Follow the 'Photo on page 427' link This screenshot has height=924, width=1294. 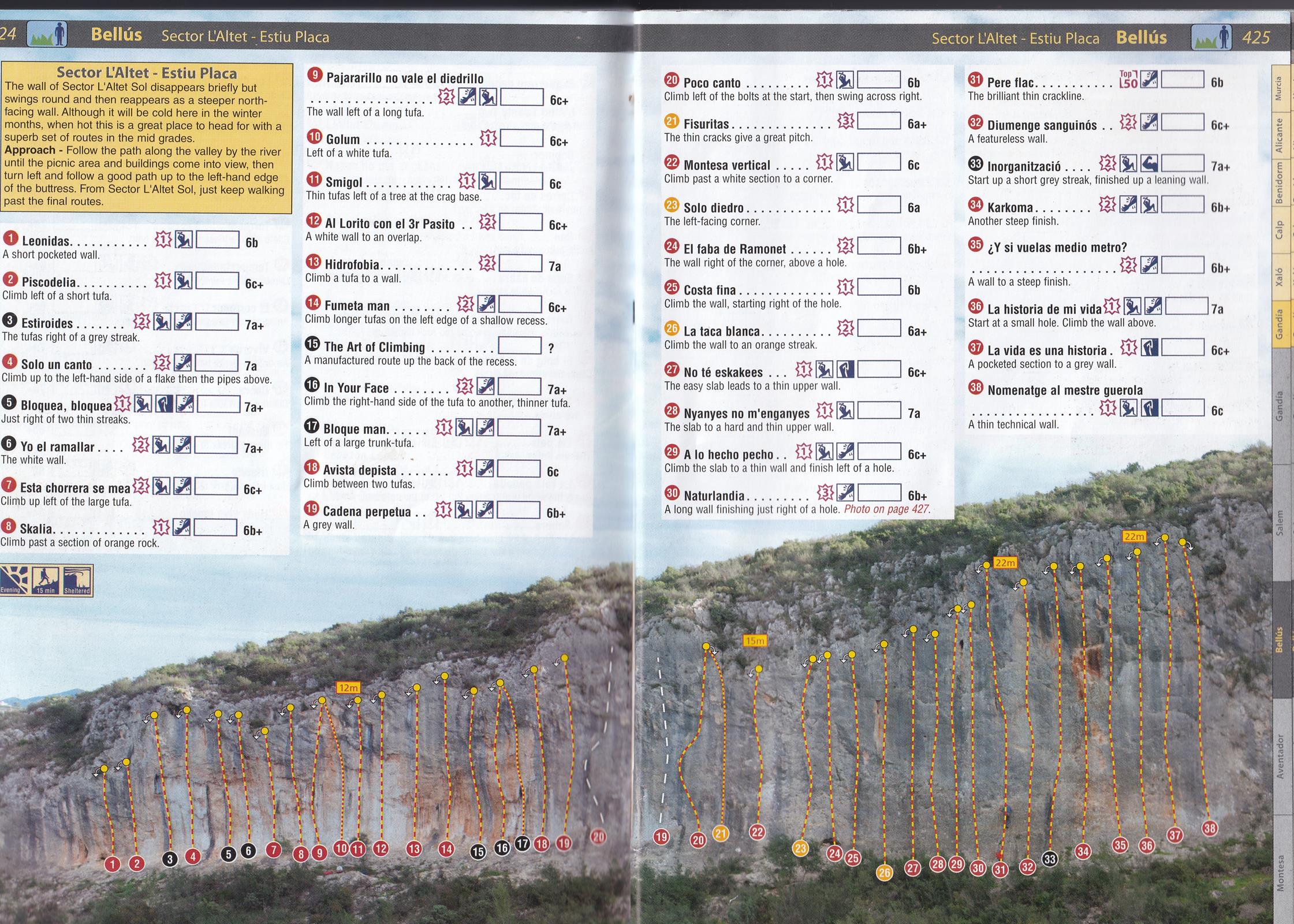pyautogui.click(x=886, y=509)
